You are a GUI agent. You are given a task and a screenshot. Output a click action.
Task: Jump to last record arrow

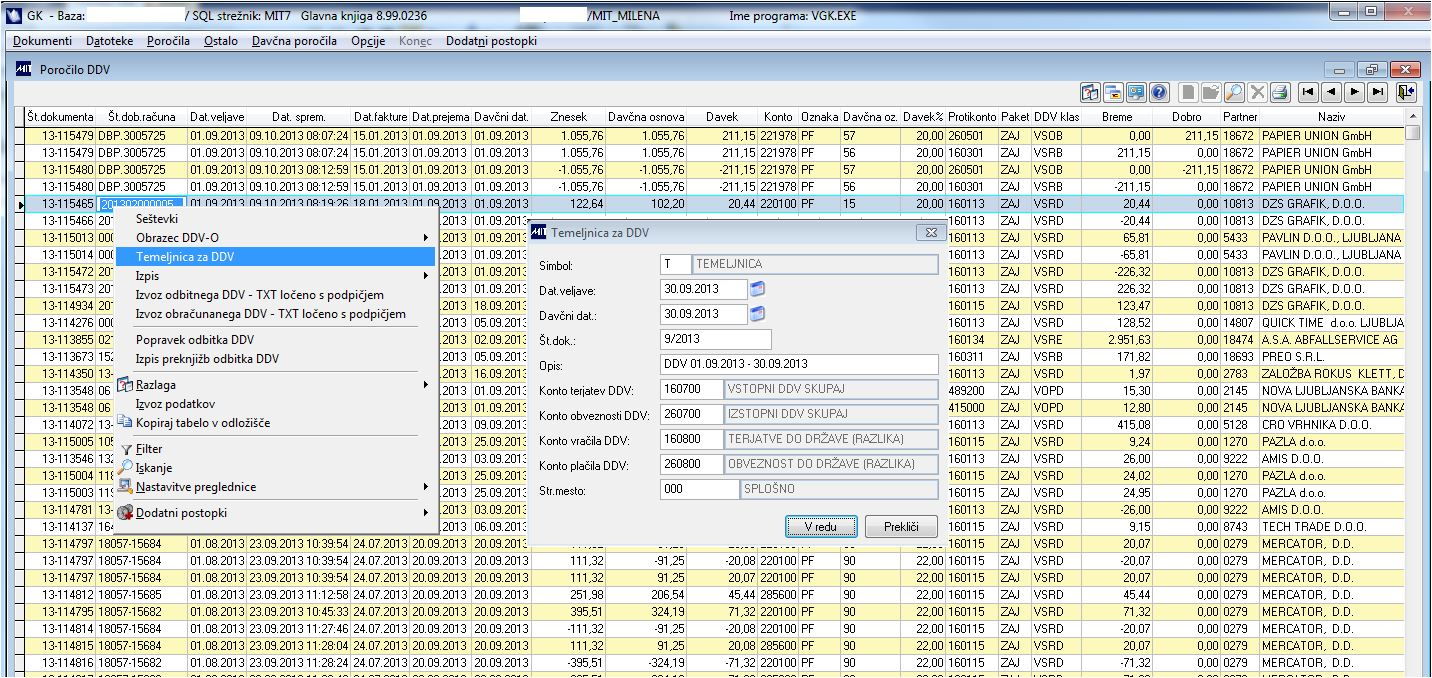click(x=1378, y=92)
